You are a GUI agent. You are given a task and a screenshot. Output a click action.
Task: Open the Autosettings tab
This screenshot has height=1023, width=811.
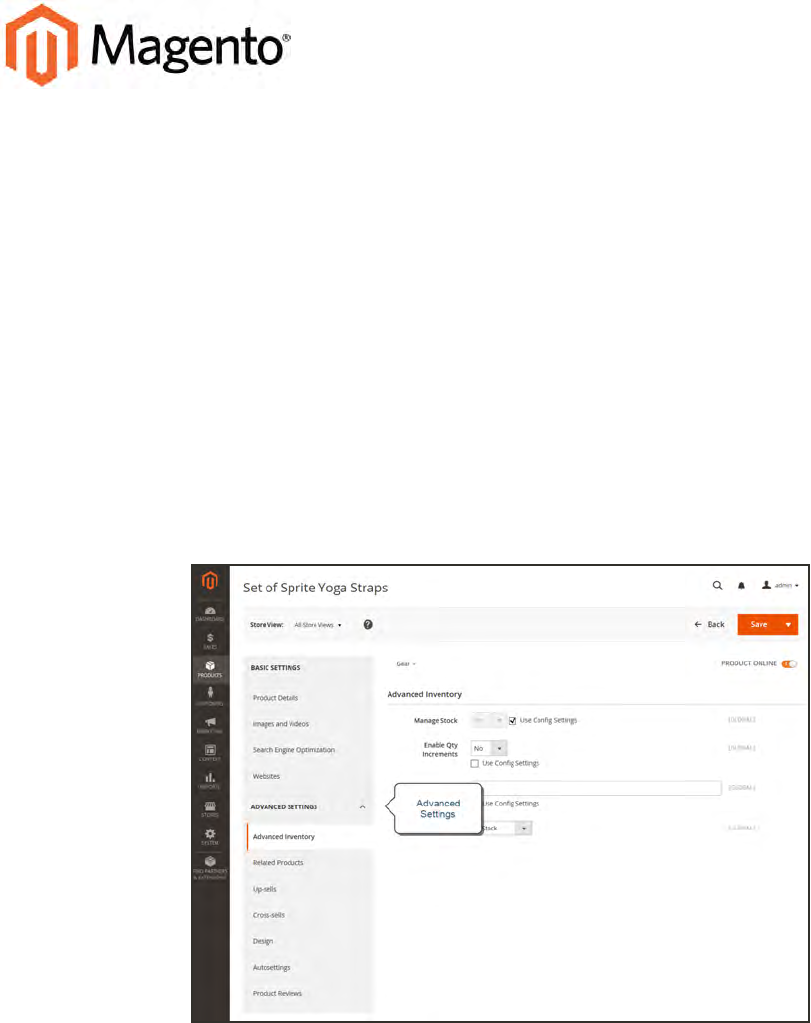click(271, 968)
